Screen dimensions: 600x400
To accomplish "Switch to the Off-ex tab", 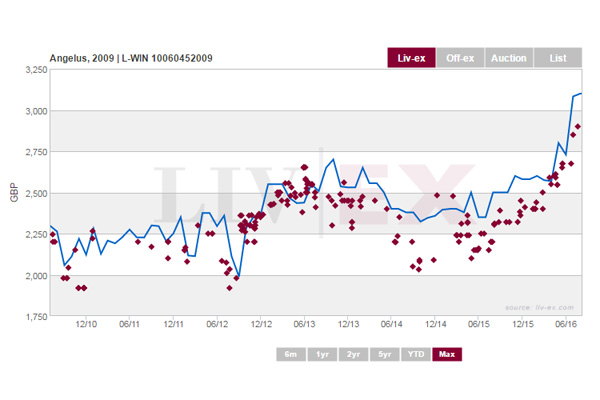I will coord(460,58).
